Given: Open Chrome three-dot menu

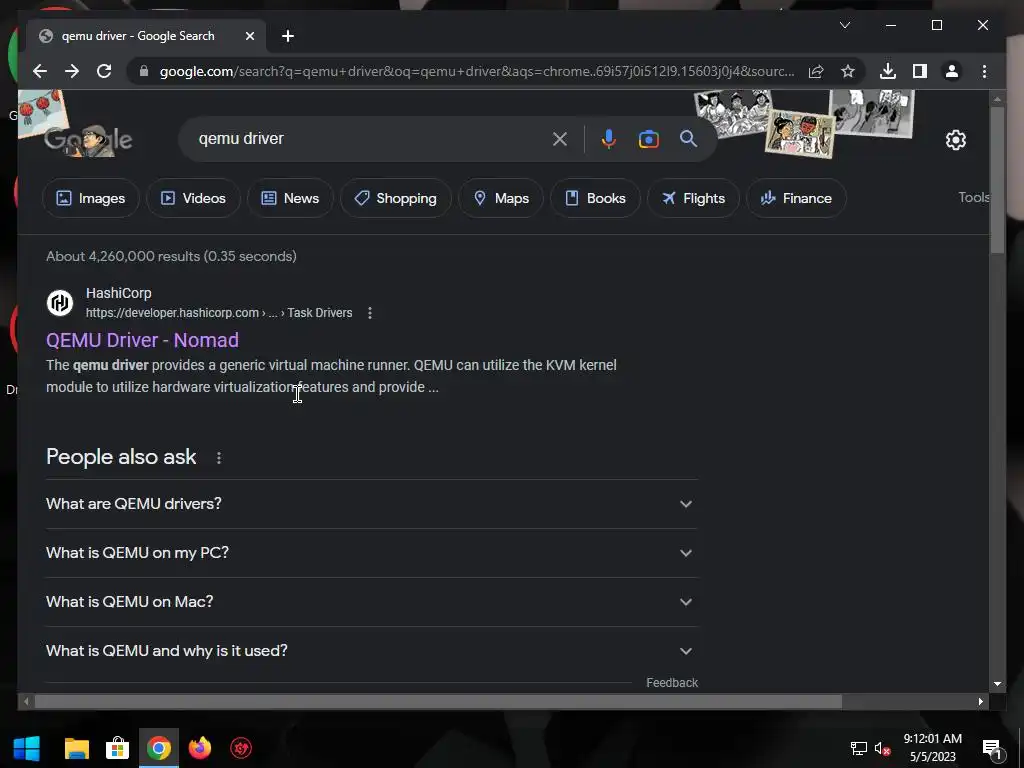Looking at the screenshot, I should coord(984,71).
